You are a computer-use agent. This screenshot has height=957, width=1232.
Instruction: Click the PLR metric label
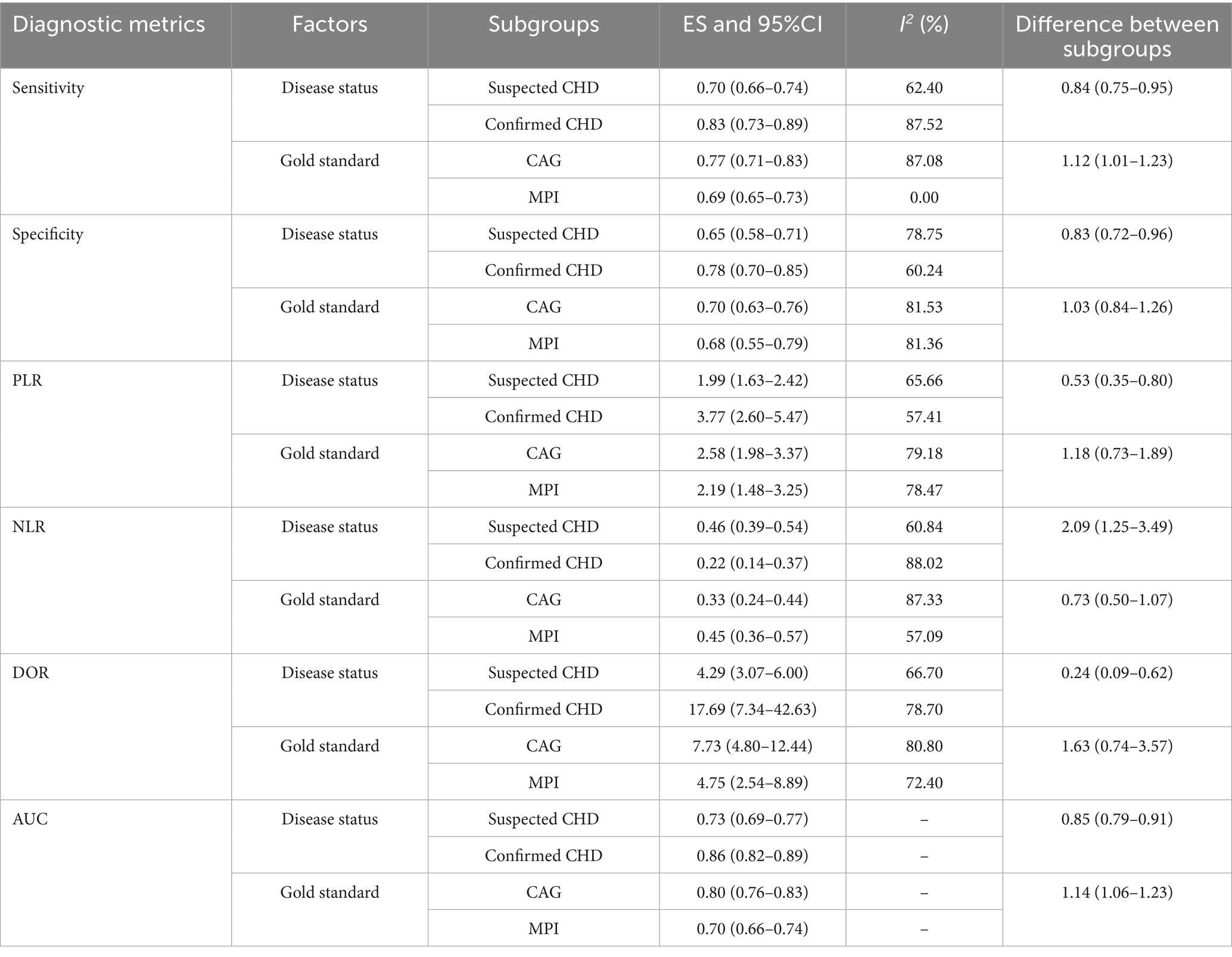[x=27, y=380]
